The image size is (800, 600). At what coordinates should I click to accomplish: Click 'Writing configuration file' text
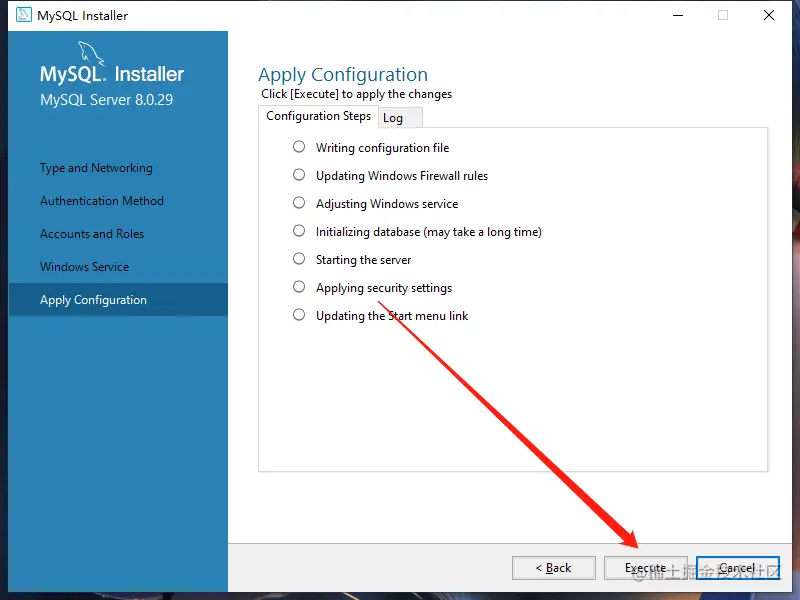coord(383,148)
